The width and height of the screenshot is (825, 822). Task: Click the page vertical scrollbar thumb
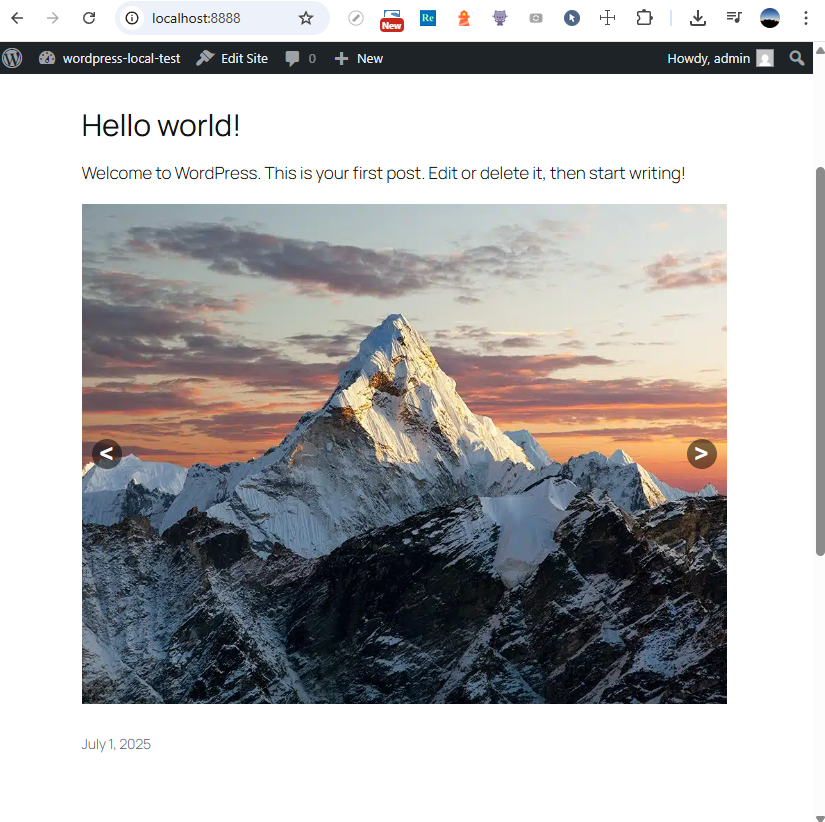(820, 361)
